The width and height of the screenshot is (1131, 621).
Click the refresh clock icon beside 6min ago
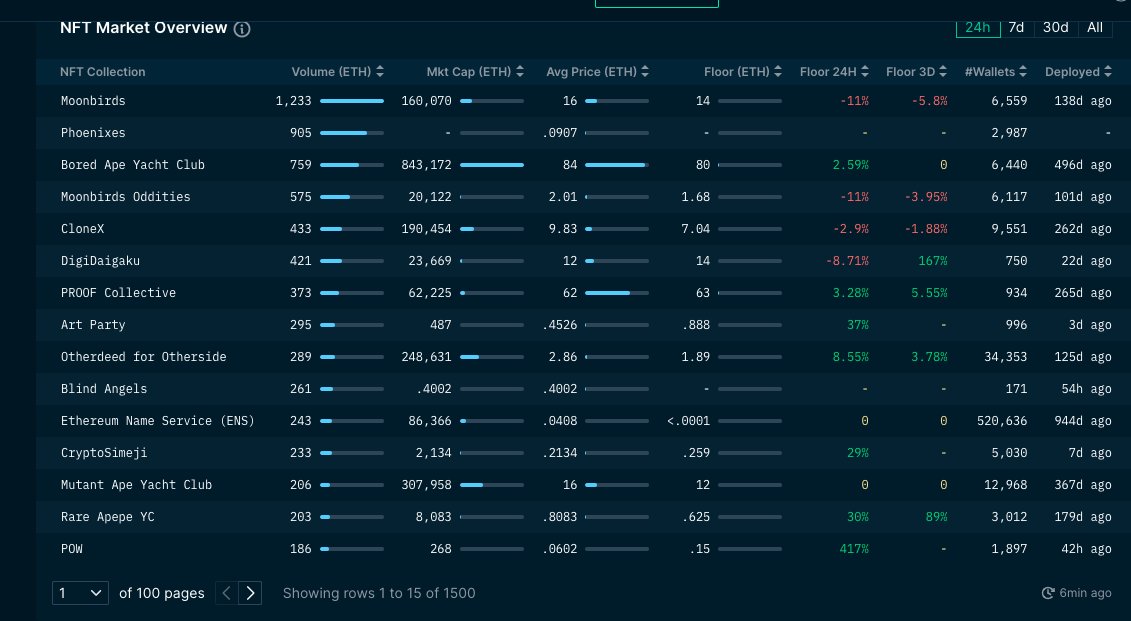pos(1048,593)
